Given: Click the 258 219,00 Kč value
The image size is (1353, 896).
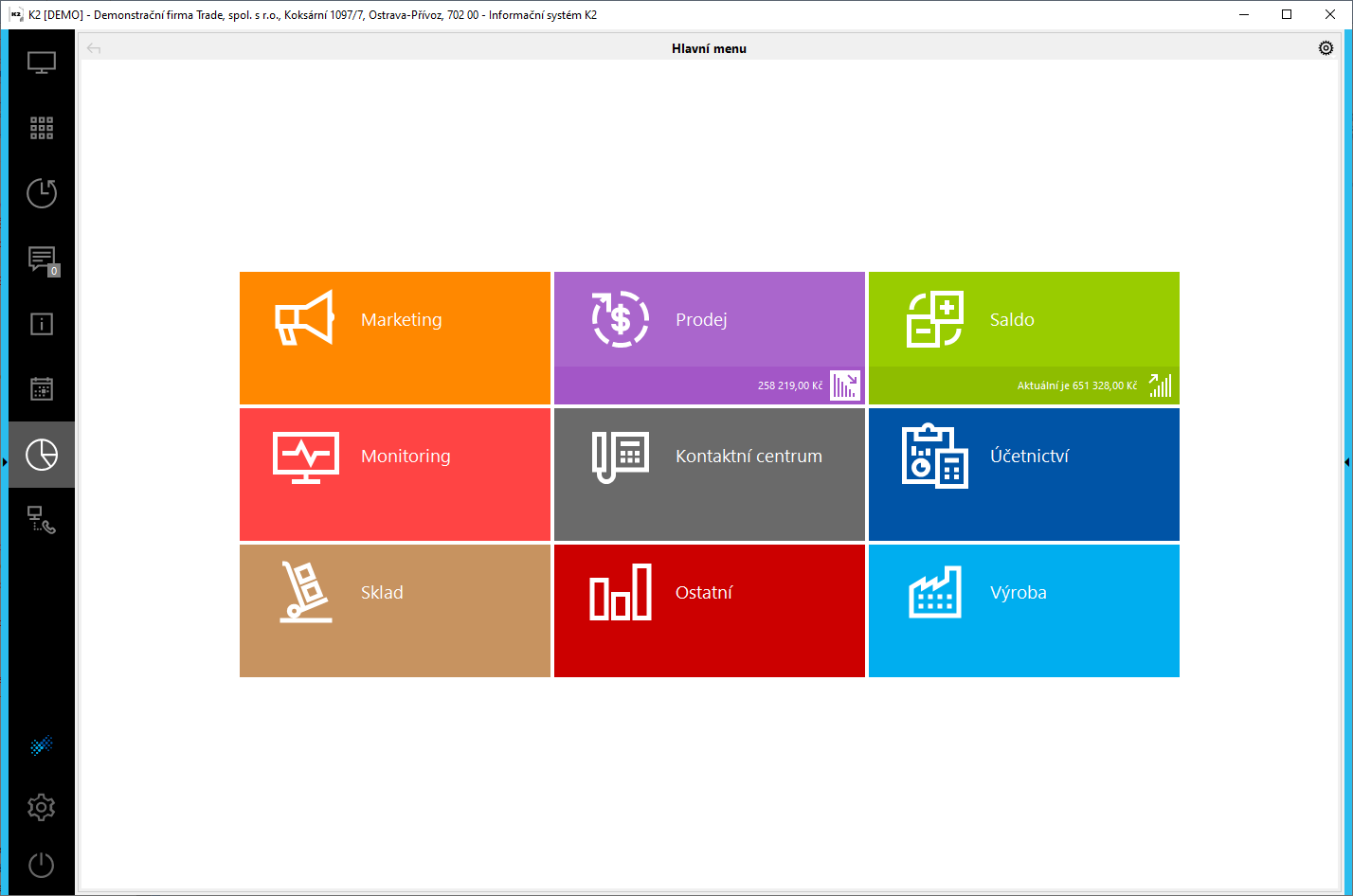Looking at the screenshot, I should [790, 385].
